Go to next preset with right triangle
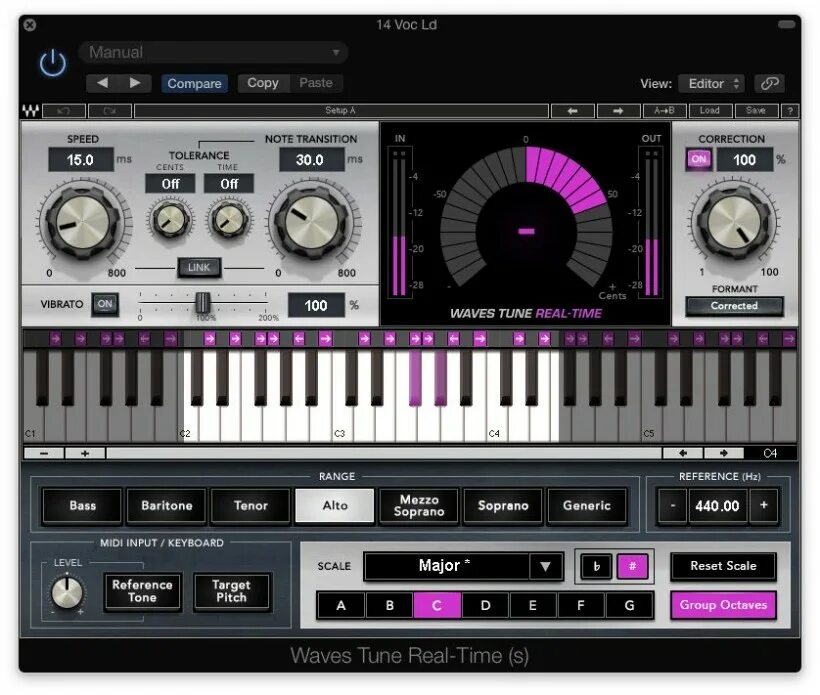This screenshot has width=820, height=695. click(135, 83)
